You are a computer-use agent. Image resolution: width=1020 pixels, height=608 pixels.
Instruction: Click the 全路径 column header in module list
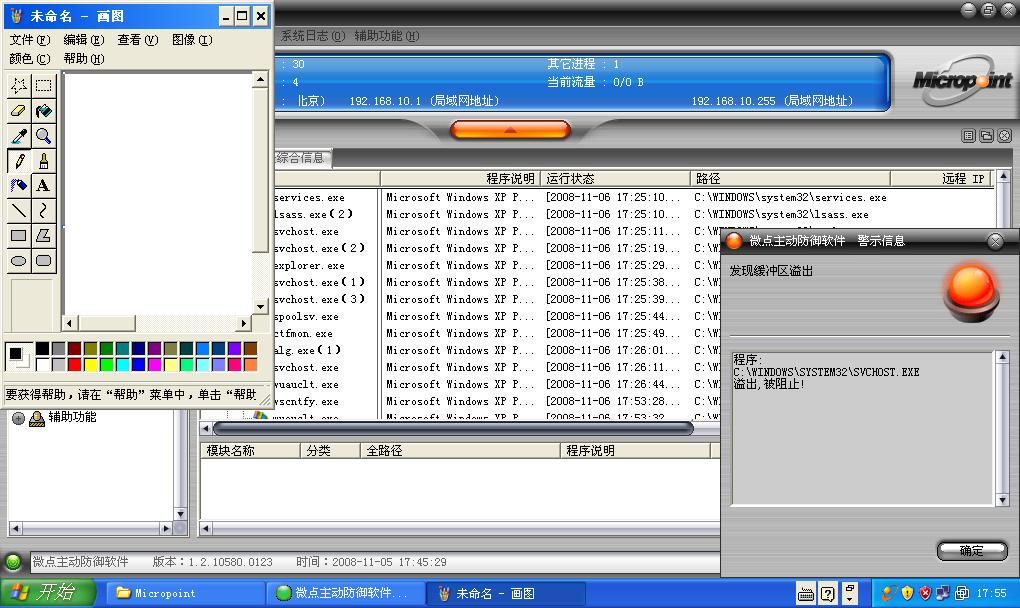[x=461, y=451]
